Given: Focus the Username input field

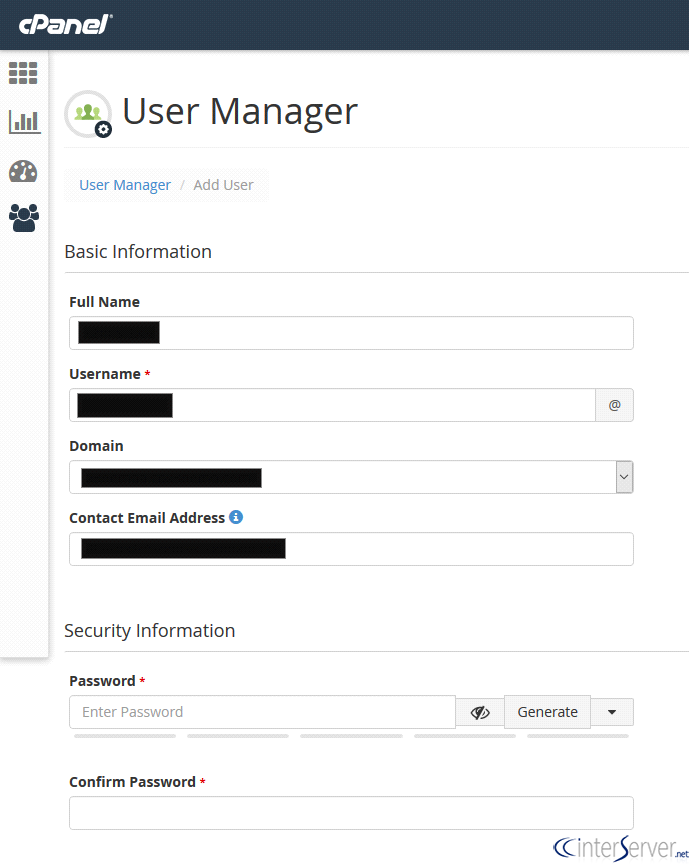Looking at the screenshot, I should [332, 405].
